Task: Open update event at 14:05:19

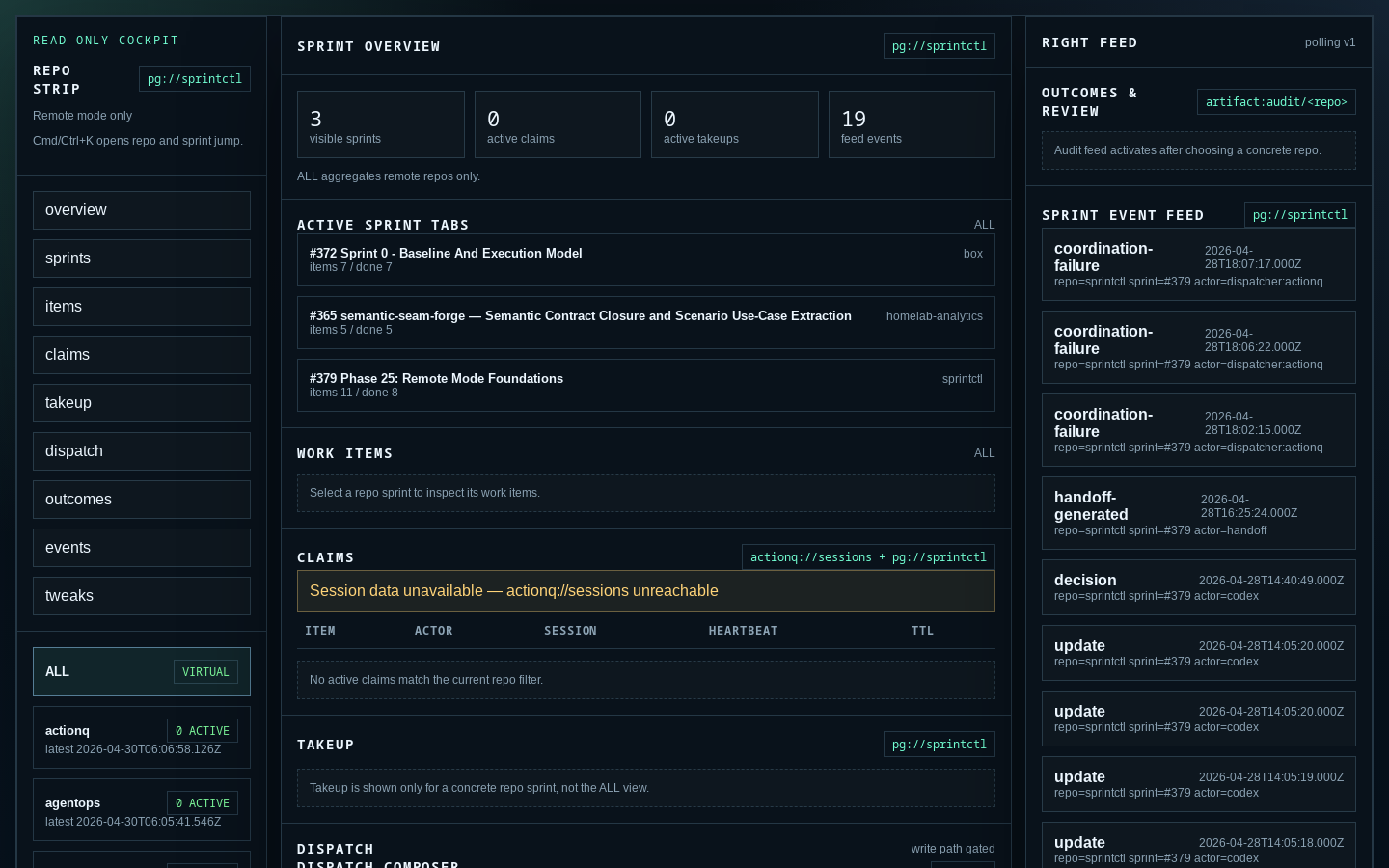Action: click(x=1199, y=784)
